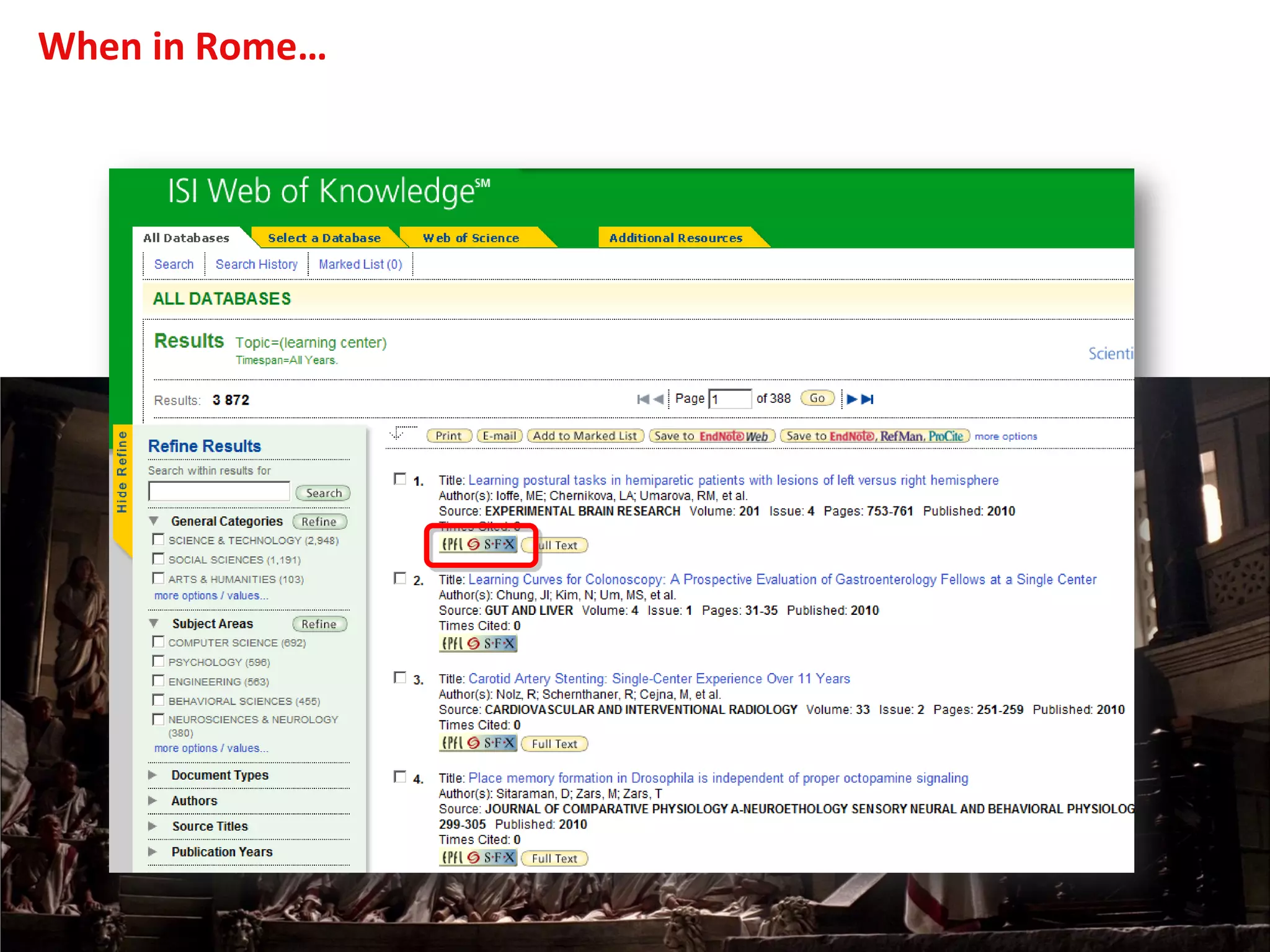1270x952 pixels.
Task: Collapse General Categories section
Action: pos(154,521)
